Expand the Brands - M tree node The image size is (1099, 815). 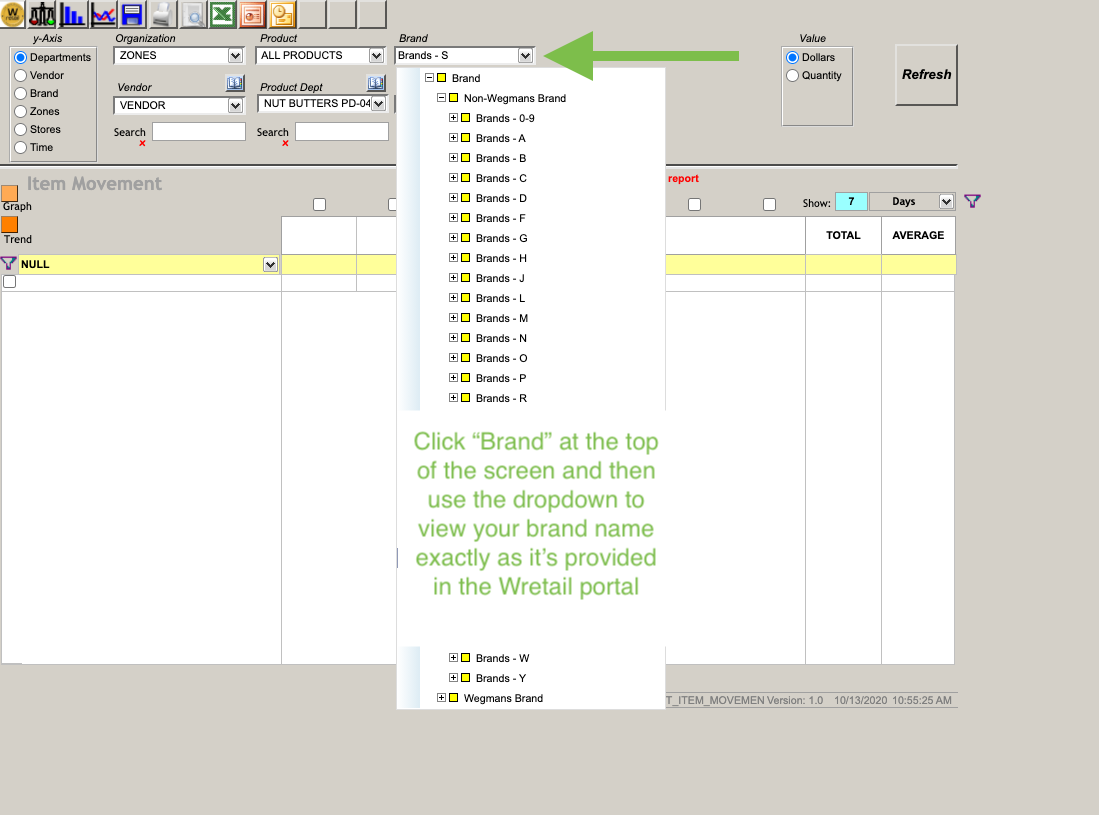454,318
